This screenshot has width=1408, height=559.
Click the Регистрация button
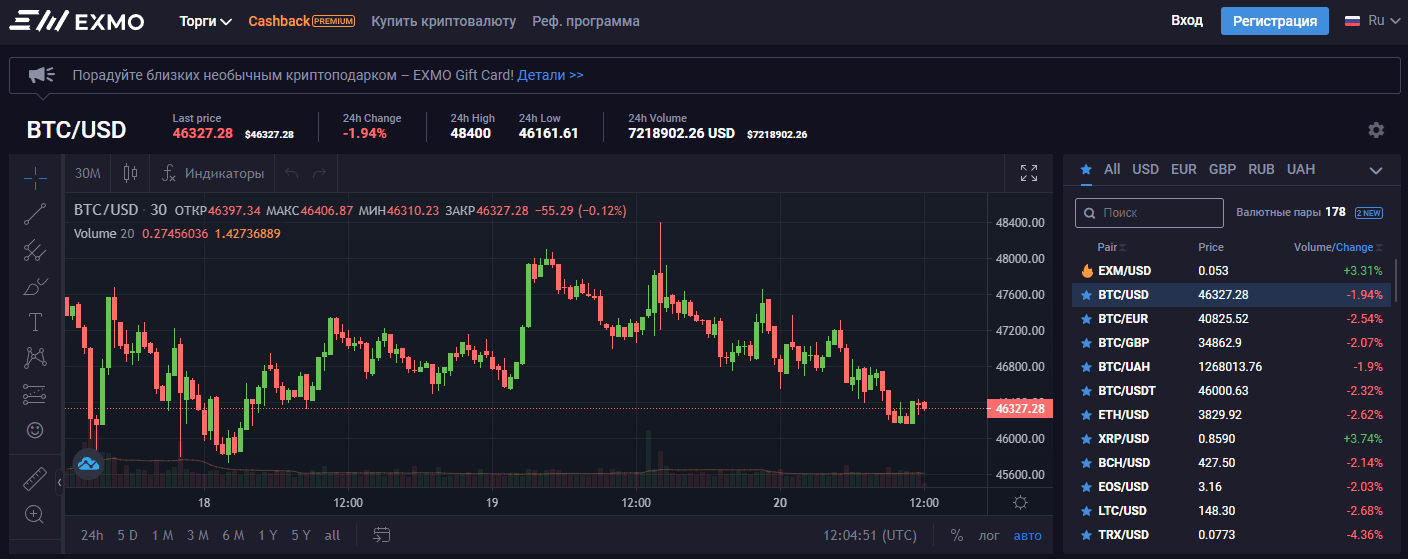point(1275,21)
